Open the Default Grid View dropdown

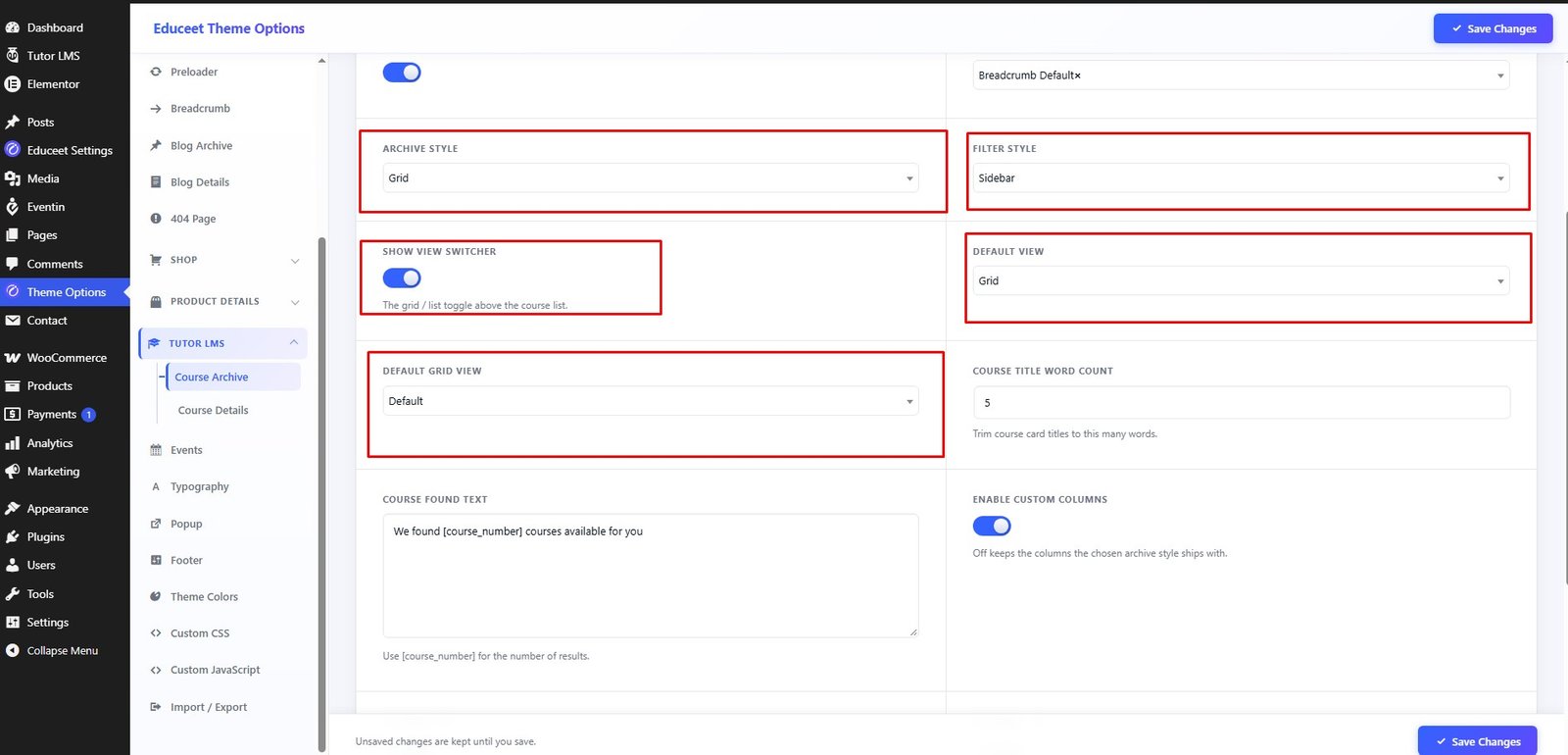[651, 401]
